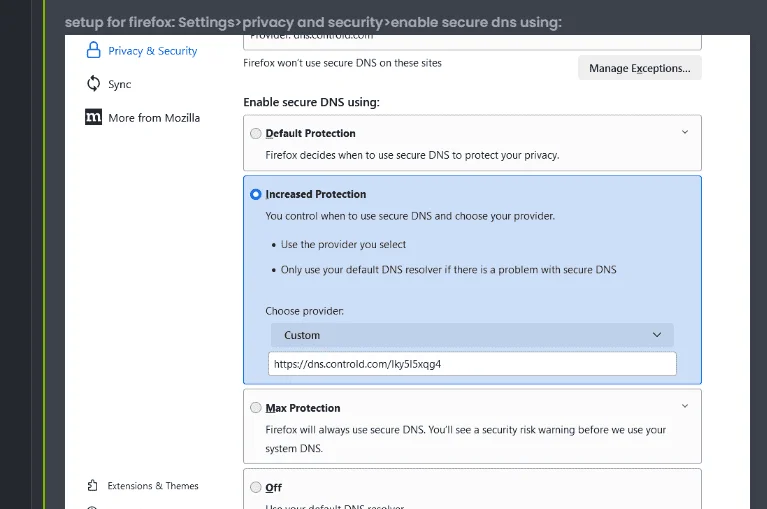Click the Sync circular arrows icon

point(93,84)
